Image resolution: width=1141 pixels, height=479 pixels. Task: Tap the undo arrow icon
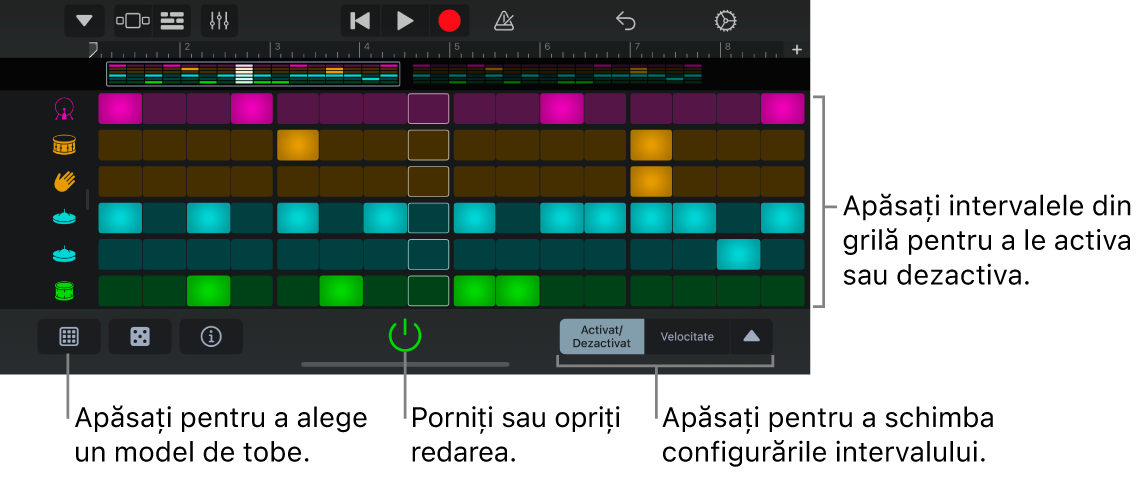pos(626,21)
